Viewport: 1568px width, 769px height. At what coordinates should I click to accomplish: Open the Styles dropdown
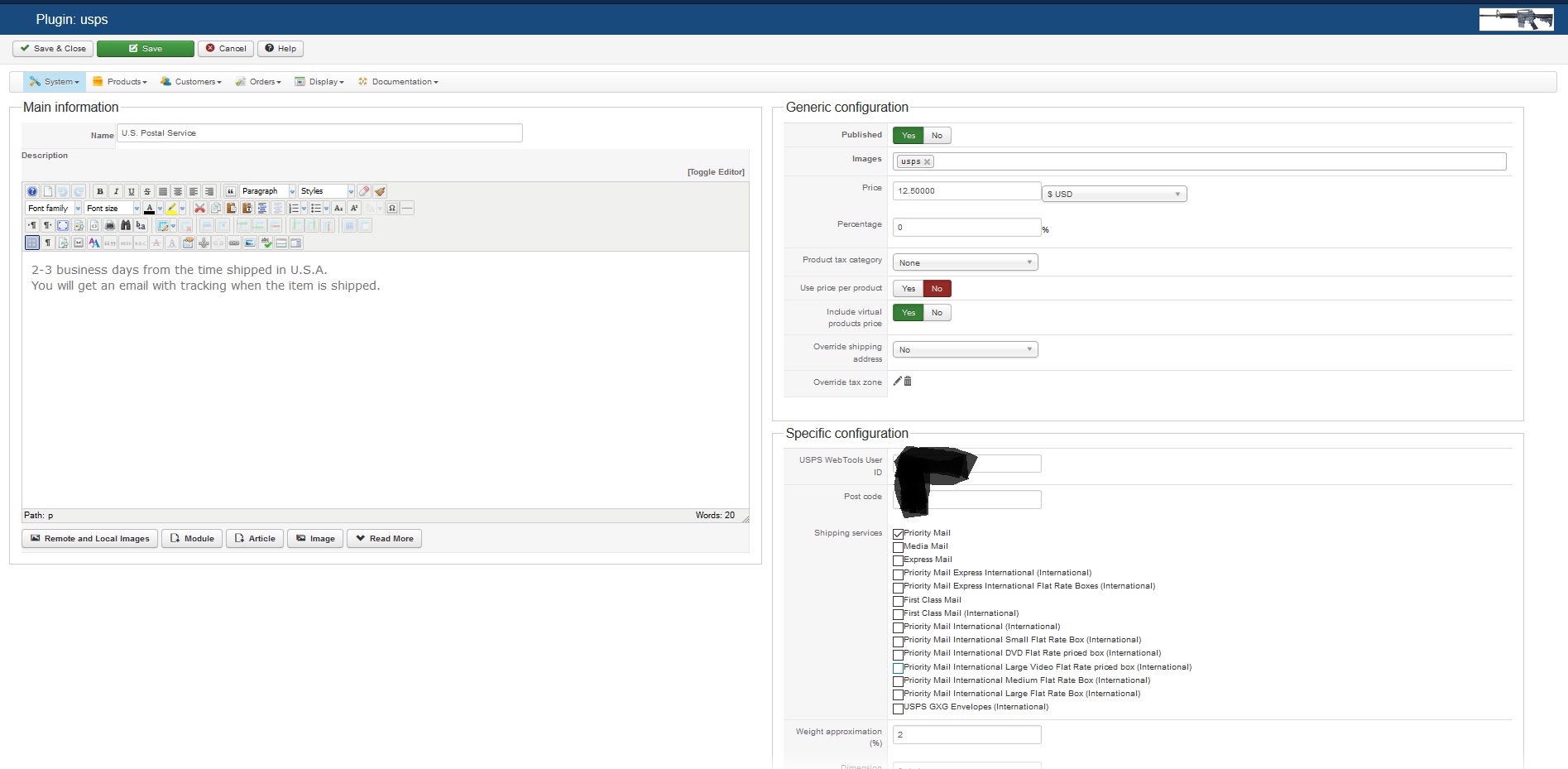tap(326, 191)
